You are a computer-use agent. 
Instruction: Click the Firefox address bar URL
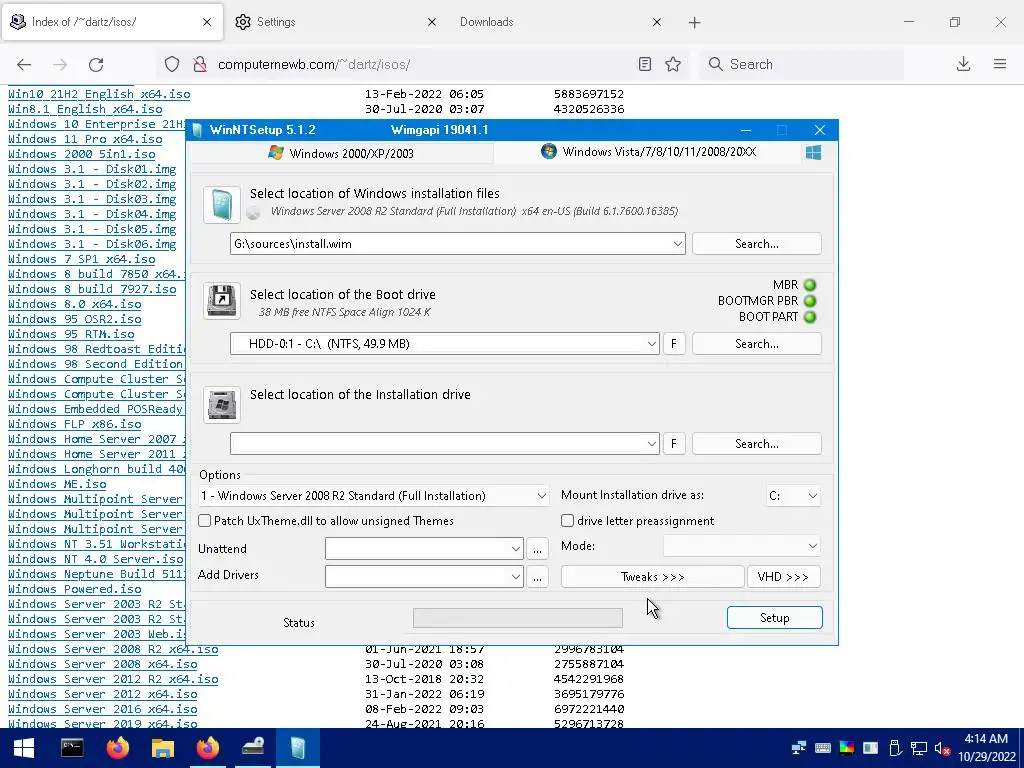(314, 64)
